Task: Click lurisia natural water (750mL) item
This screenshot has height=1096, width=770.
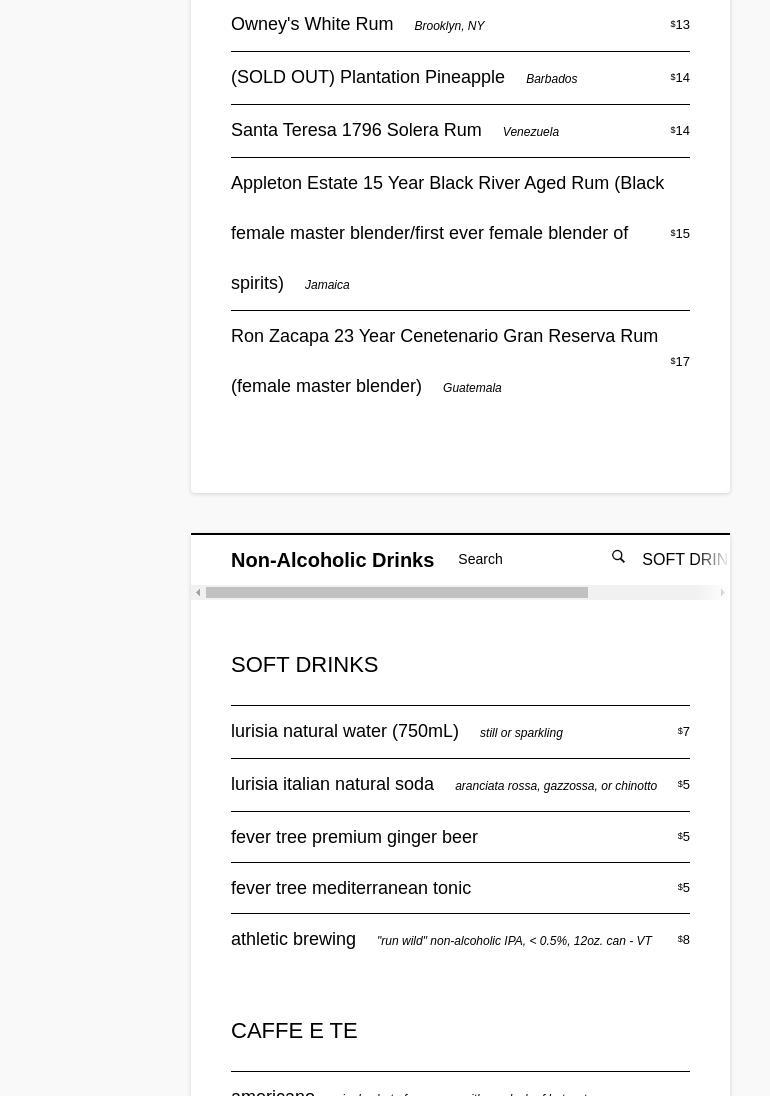Action: click(x=345, y=731)
